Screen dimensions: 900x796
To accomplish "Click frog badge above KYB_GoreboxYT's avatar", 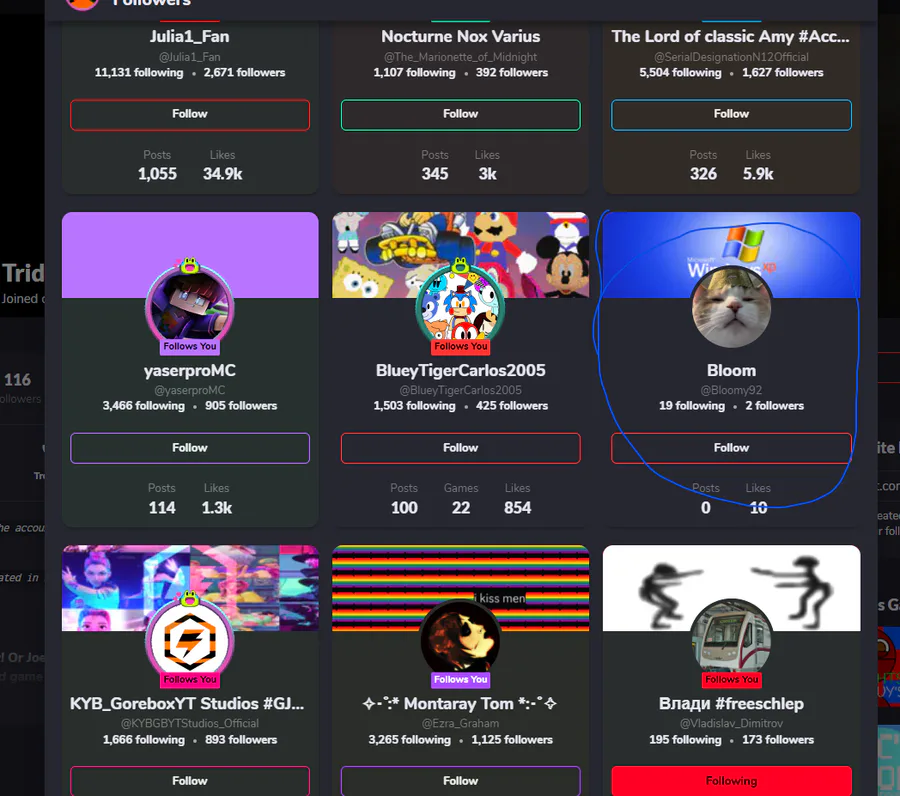I will pyautogui.click(x=189, y=599).
